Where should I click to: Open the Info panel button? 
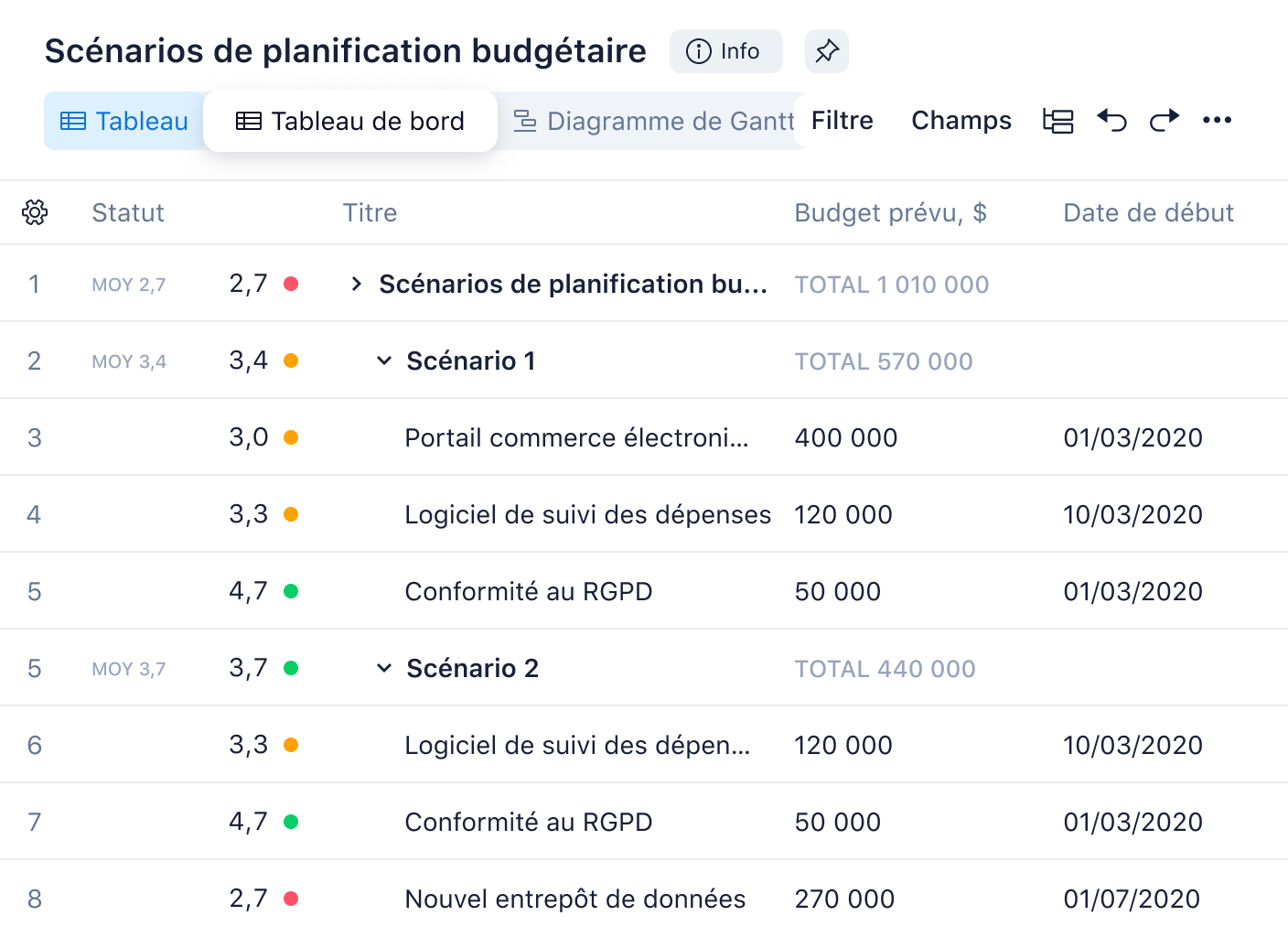point(725,51)
